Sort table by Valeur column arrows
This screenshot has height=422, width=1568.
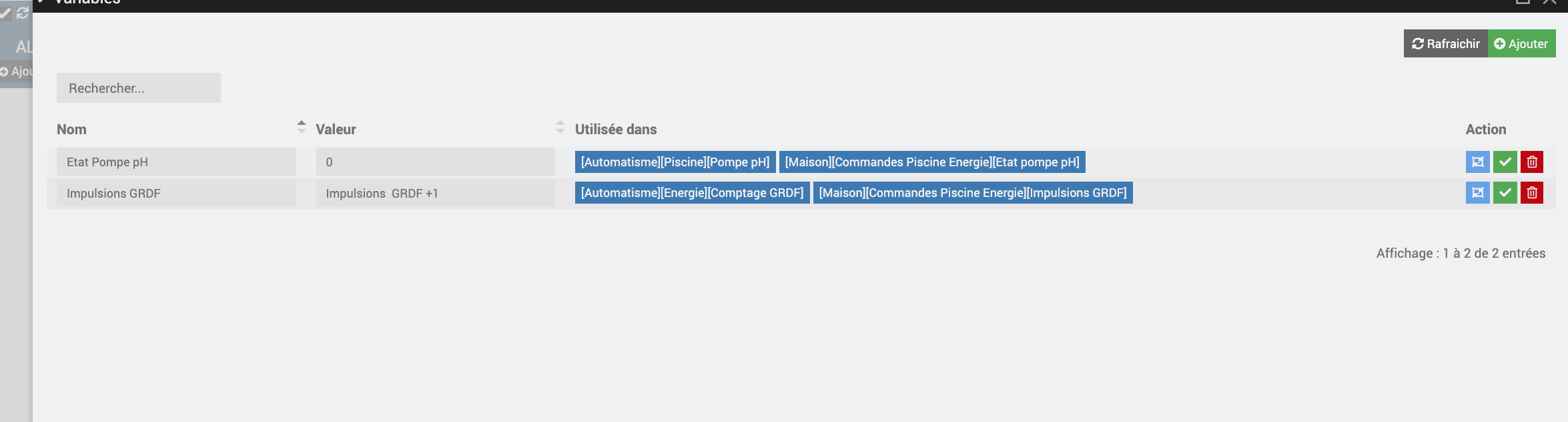pos(560,127)
